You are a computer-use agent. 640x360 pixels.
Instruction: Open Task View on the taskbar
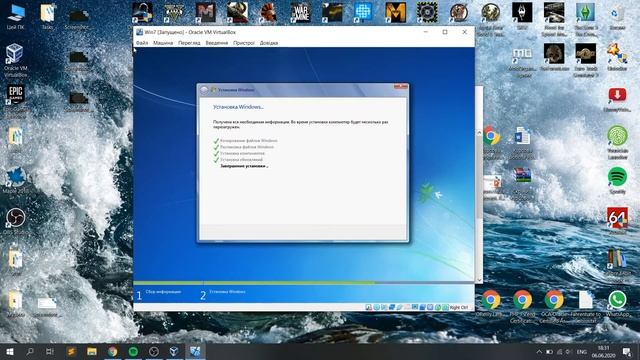click(x=50, y=351)
